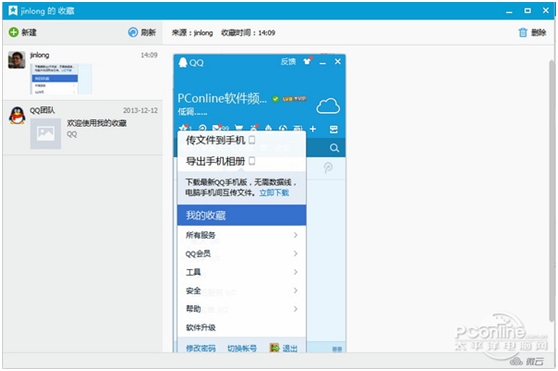Click 切换帐号 at the QQ menu bottom
Screen dimensions: 558x371
242,348
